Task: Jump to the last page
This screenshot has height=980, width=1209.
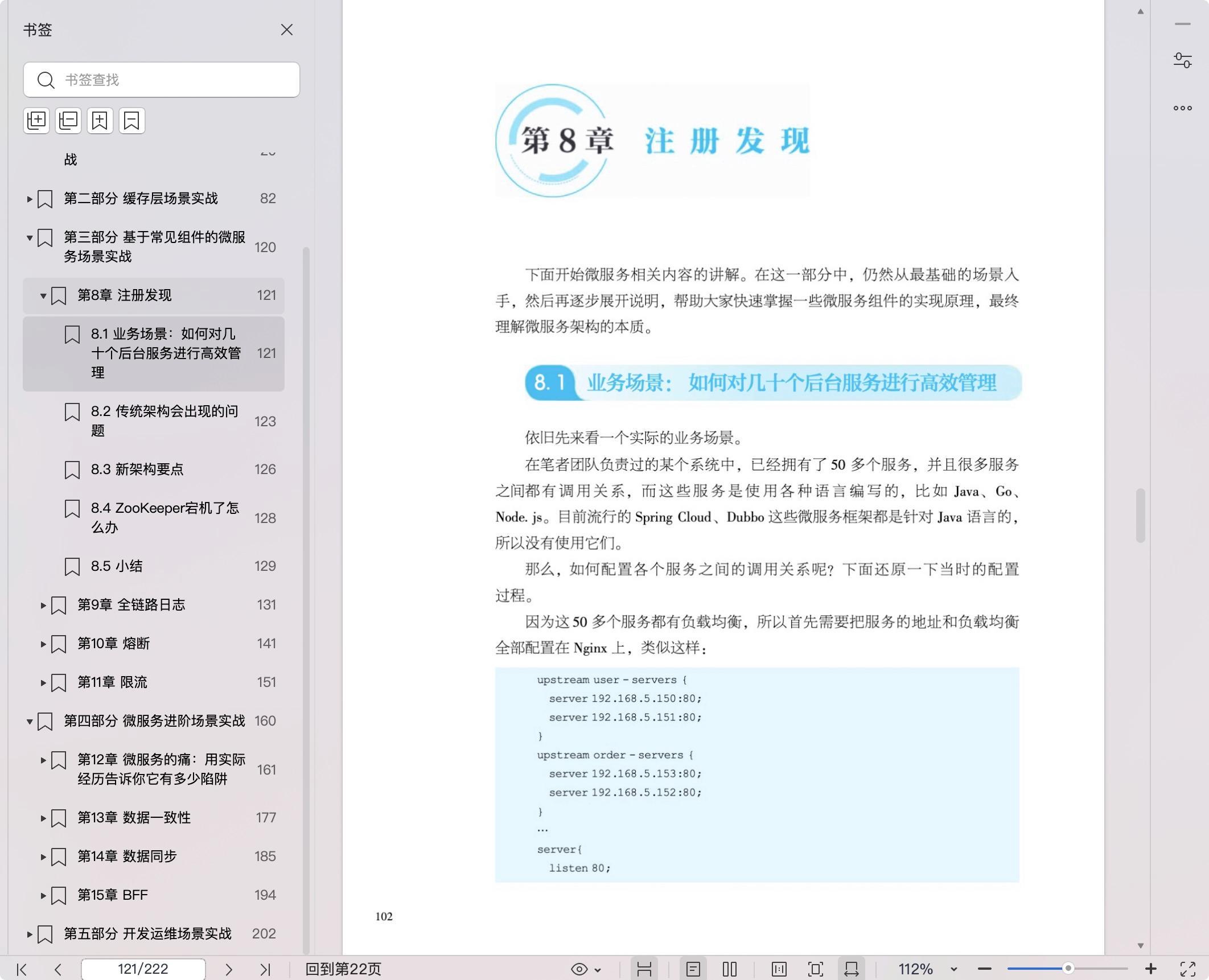Action: coord(265,969)
